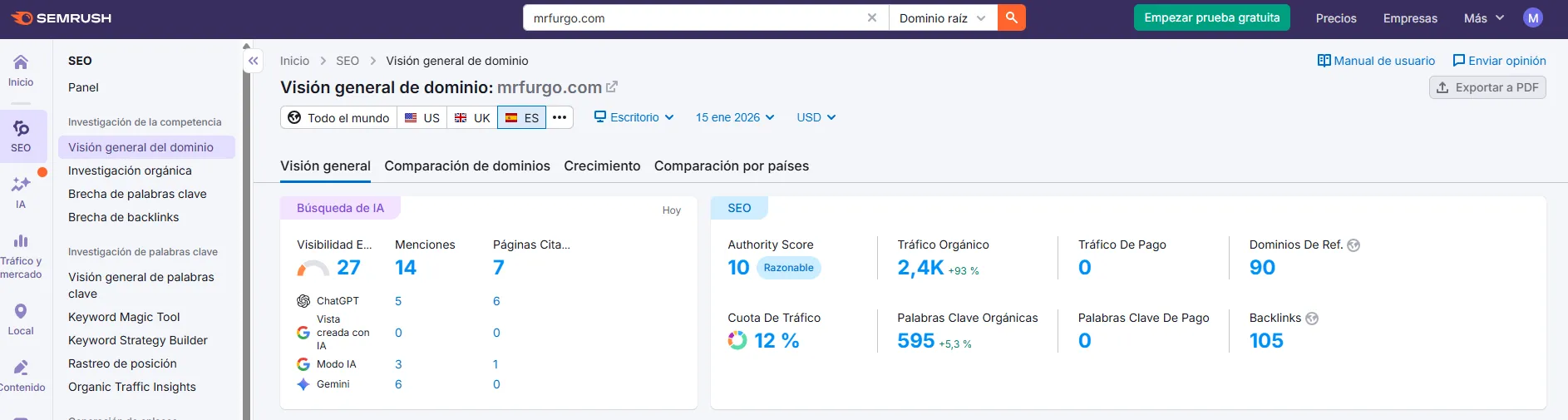Switch to Visión general tab
The height and width of the screenshot is (420, 1568).
click(x=325, y=166)
